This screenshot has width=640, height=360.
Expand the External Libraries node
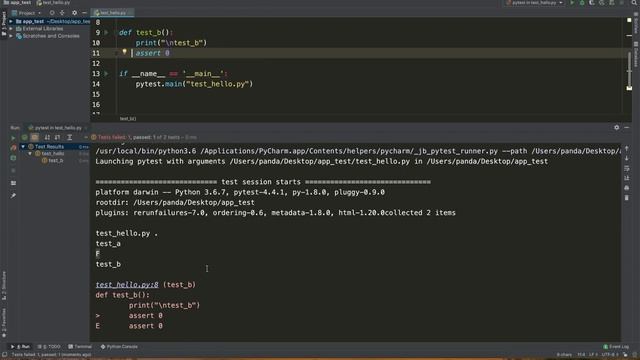click(x=11, y=29)
